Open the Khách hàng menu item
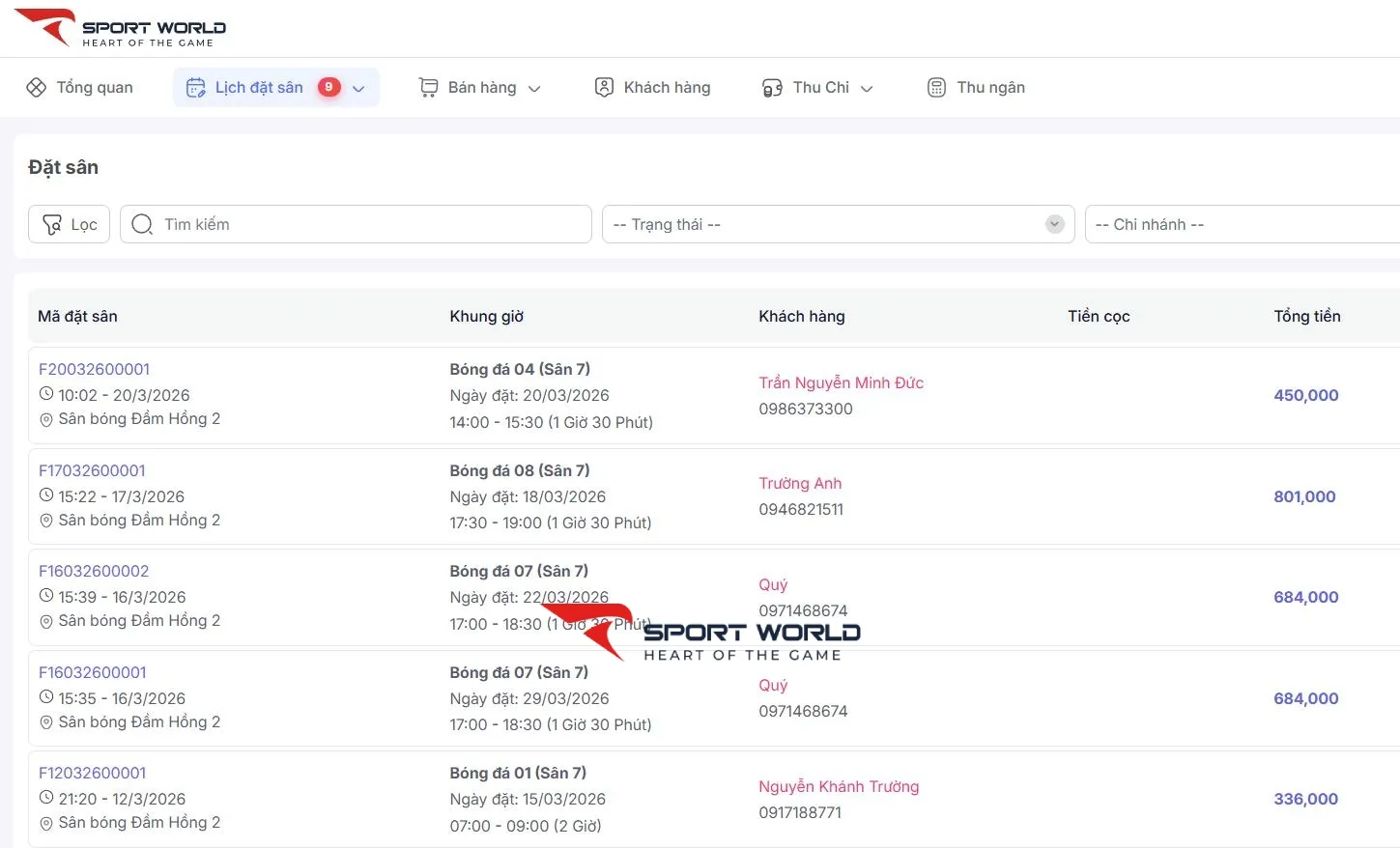The image size is (1400, 848). click(x=667, y=88)
